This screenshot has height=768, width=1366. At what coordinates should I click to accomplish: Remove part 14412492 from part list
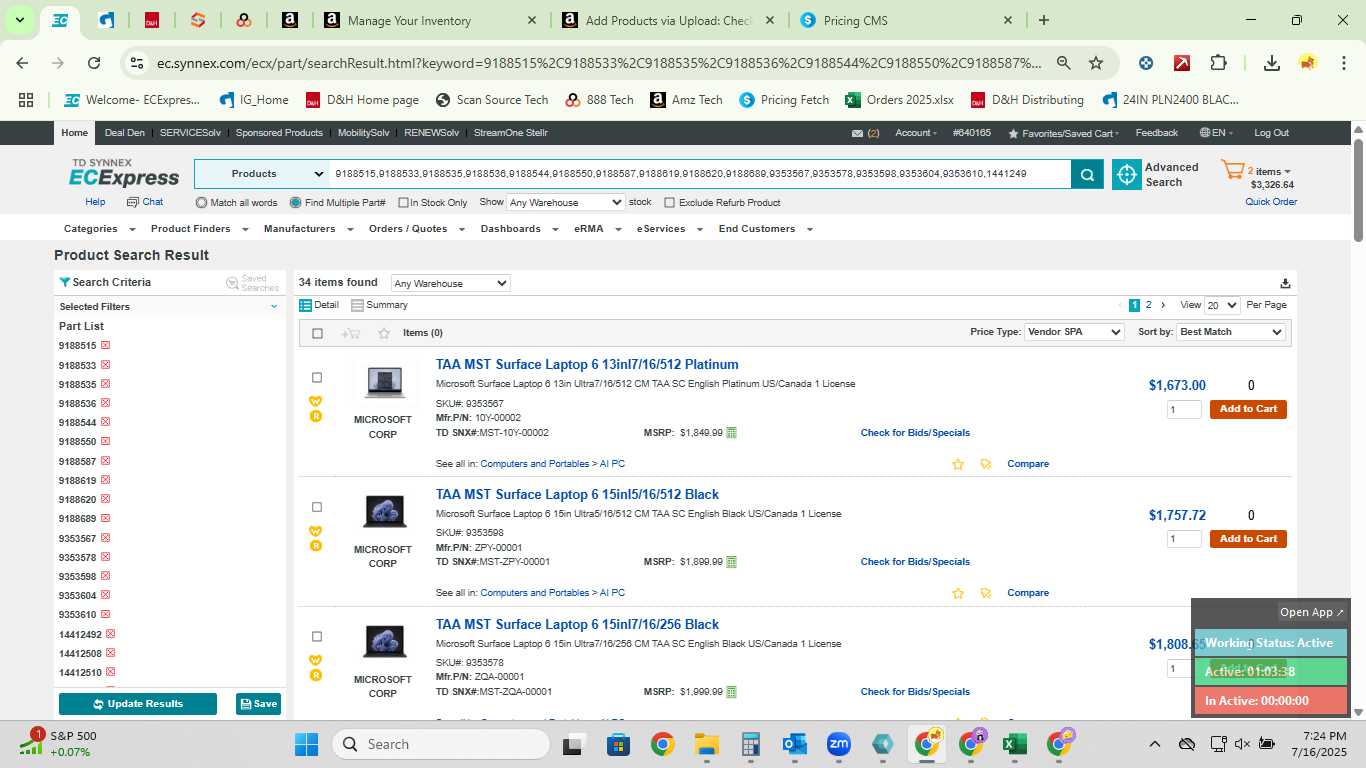point(110,633)
